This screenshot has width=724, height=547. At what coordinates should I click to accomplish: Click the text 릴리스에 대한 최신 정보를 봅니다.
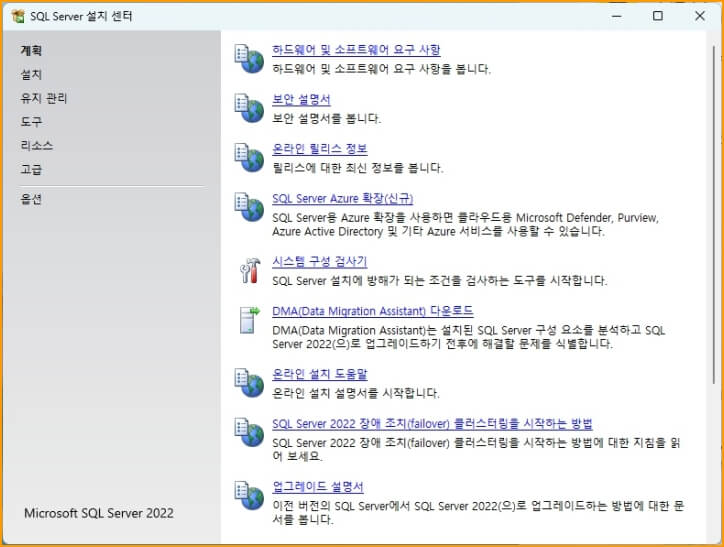click(358, 168)
